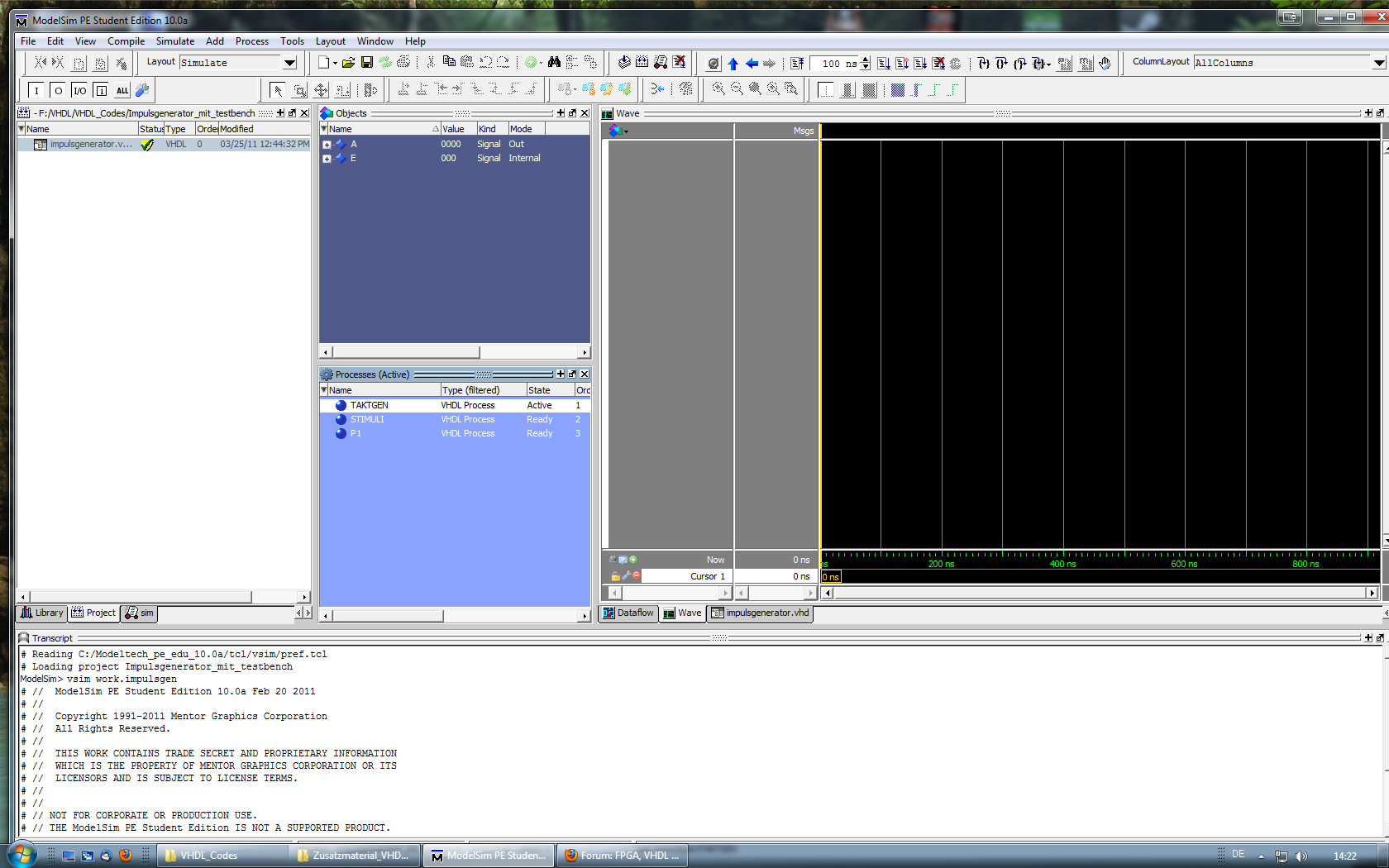Image resolution: width=1389 pixels, height=868 pixels.
Task: Click the Break simulation icon
Action: [x=938, y=64]
